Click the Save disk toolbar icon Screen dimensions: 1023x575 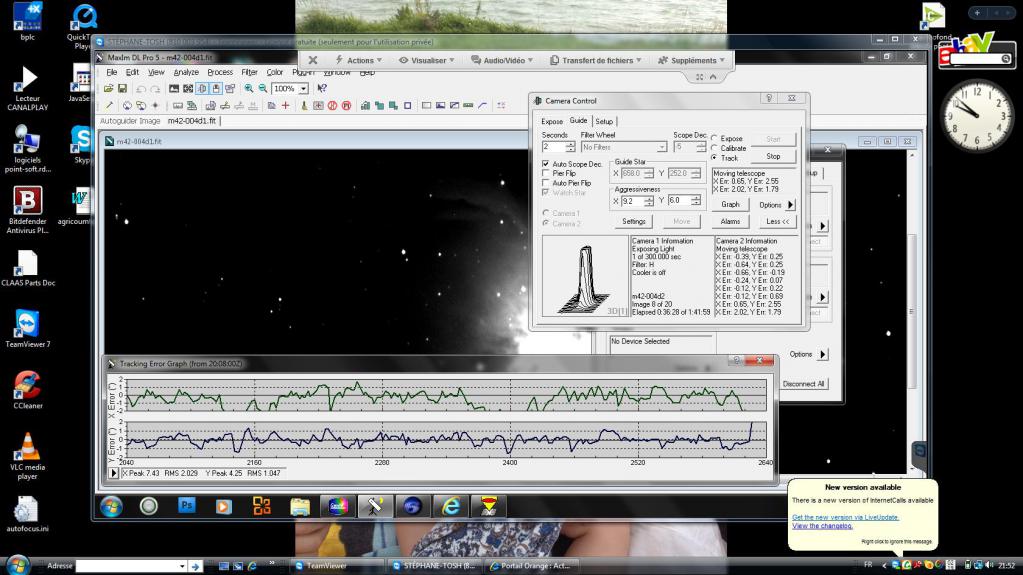(121, 89)
